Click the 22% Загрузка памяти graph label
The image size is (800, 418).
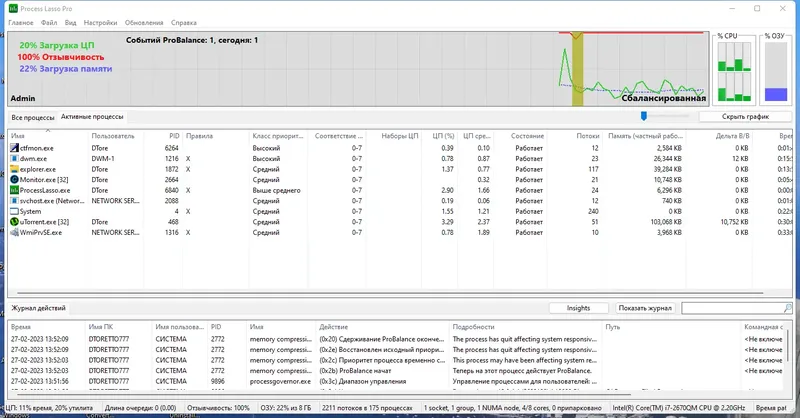[66, 69]
